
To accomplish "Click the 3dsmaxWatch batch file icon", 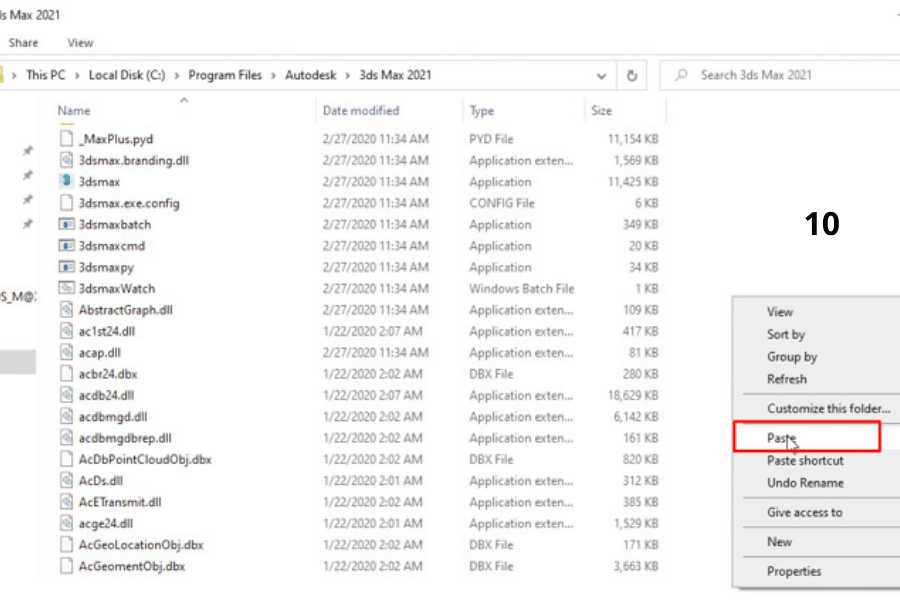I will [67, 288].
